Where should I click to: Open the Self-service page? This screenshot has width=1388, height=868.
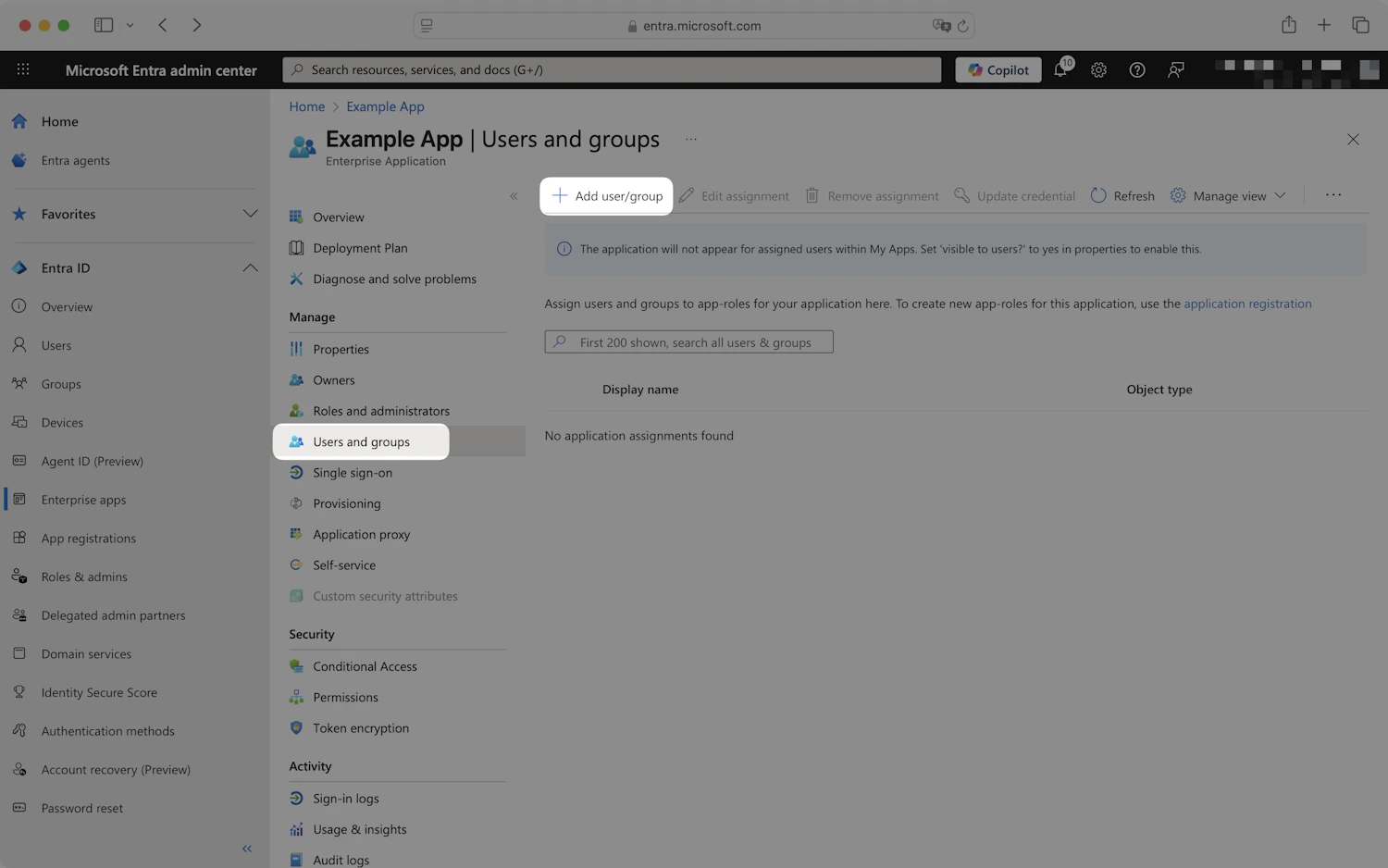point(344,565)
